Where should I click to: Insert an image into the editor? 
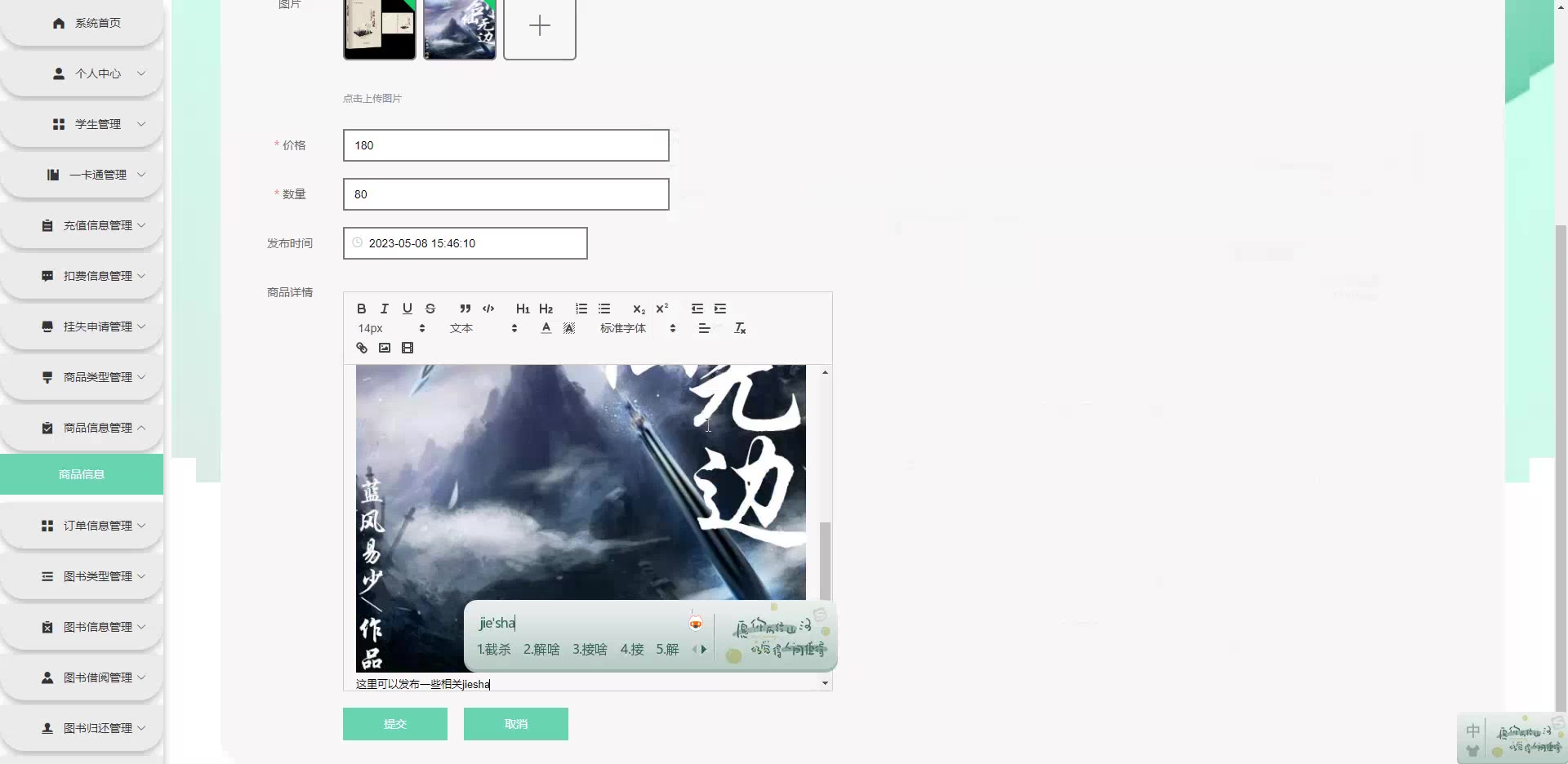385,348
